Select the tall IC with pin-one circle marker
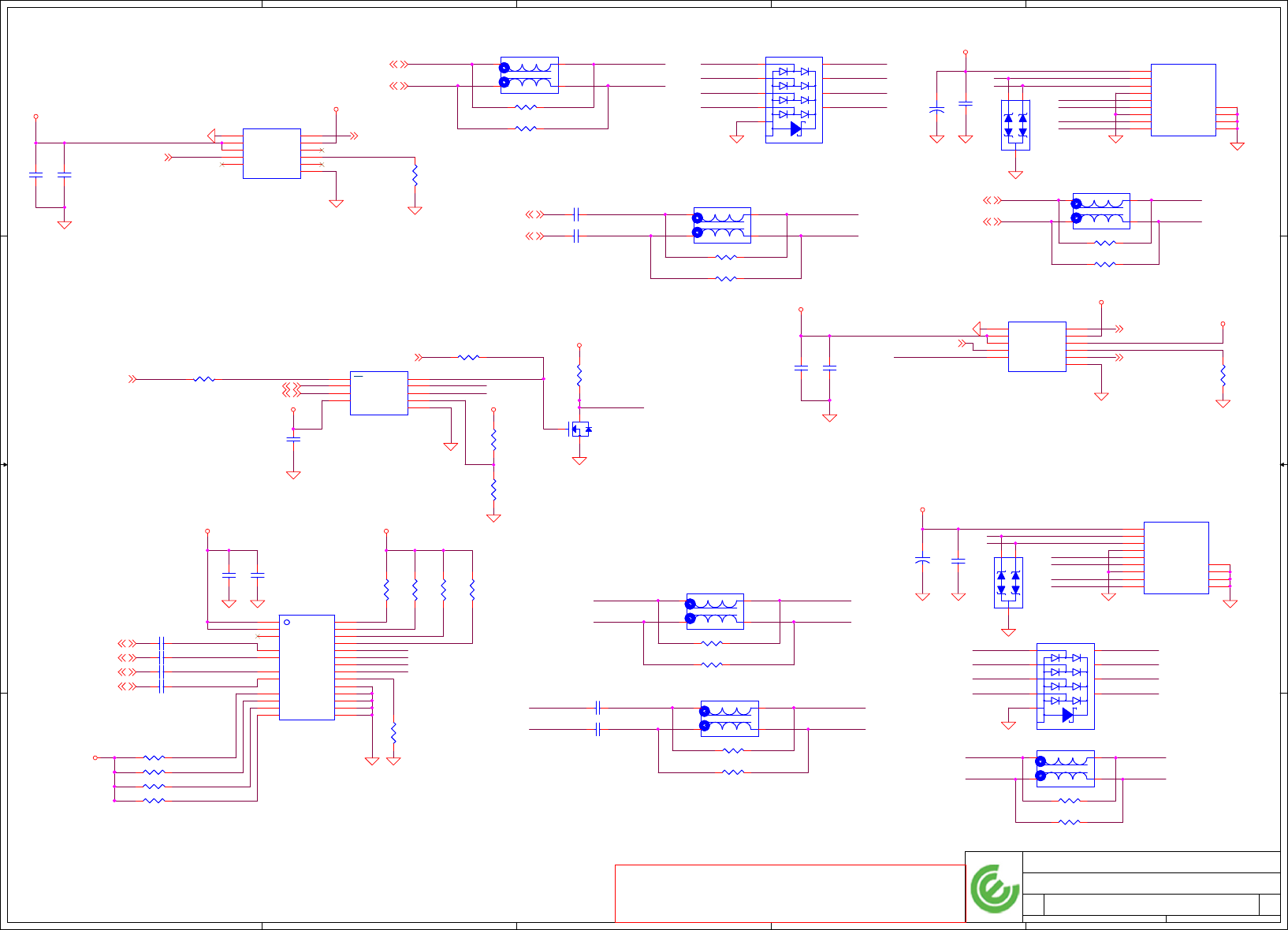 coord(307,667)
